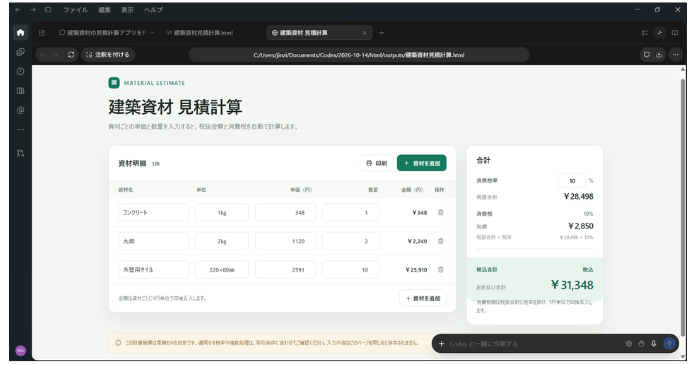Open the books library icon in sidebar
The width and height of the screenshot is (698, 365).
coord(20,91)
